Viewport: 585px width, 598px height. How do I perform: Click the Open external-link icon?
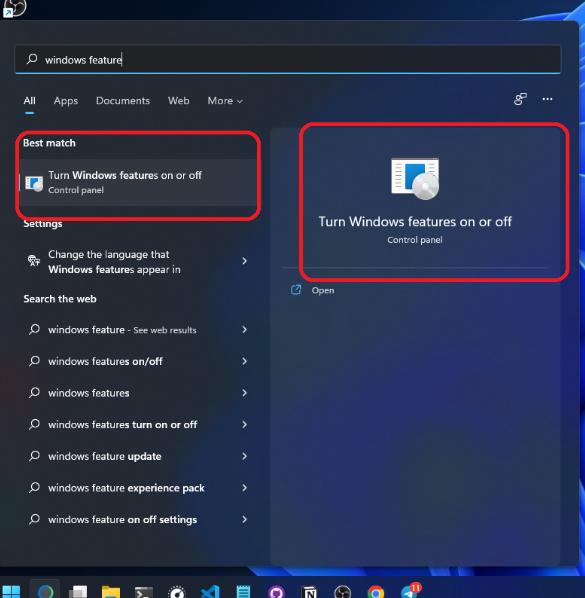pos(296,290)
